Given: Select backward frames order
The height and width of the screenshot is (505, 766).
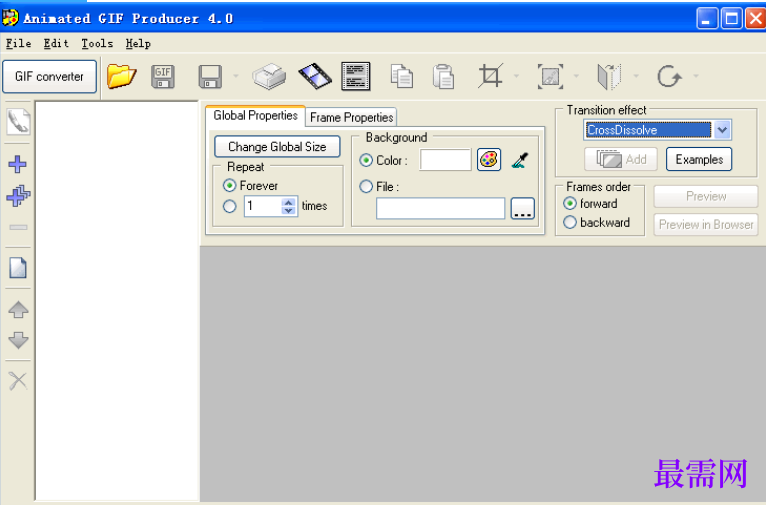Looking at the screenshot, I should pos(570,223).
